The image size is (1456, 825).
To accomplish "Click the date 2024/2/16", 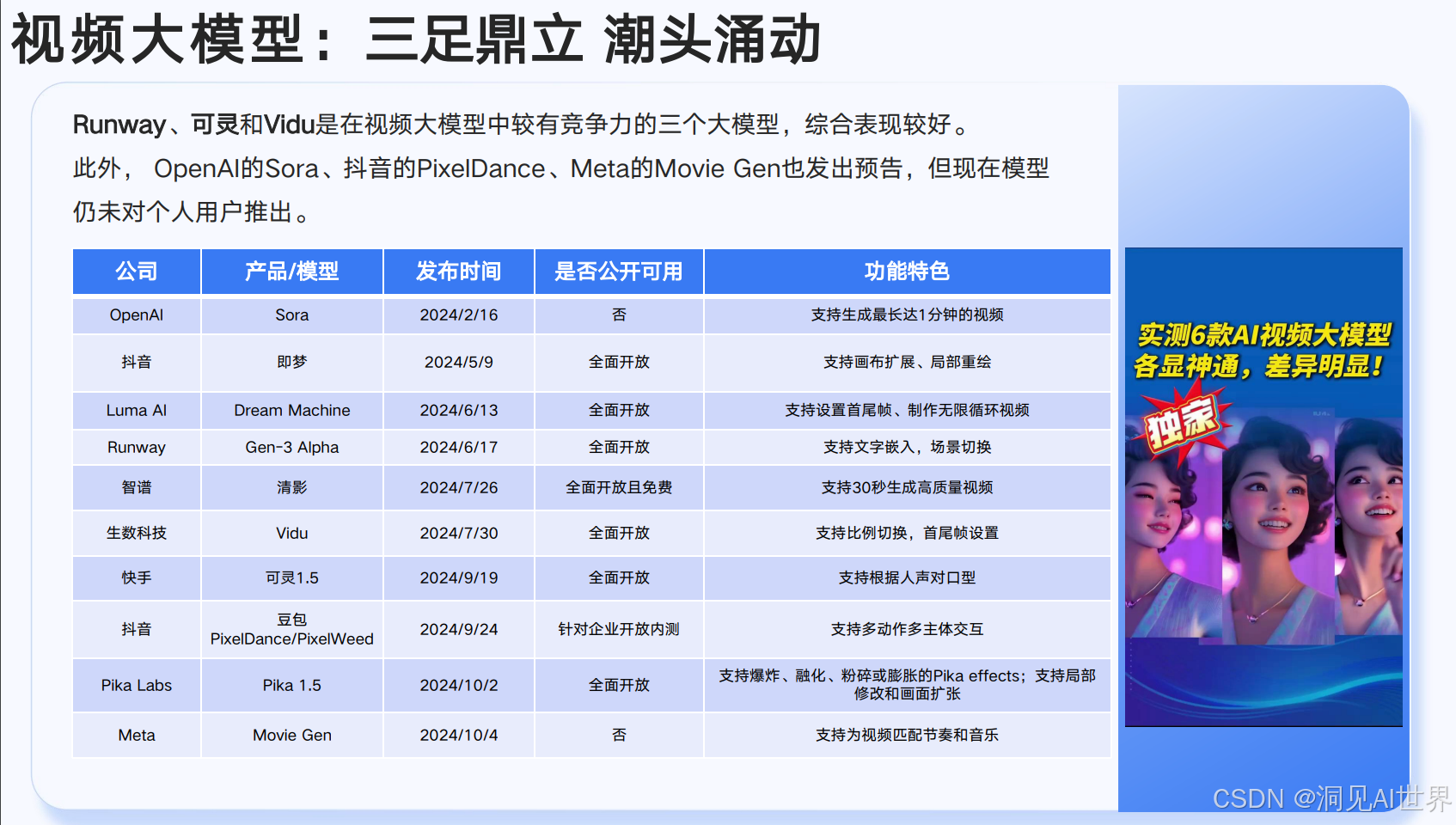I will pyautogui.click(x=459, y=315).
